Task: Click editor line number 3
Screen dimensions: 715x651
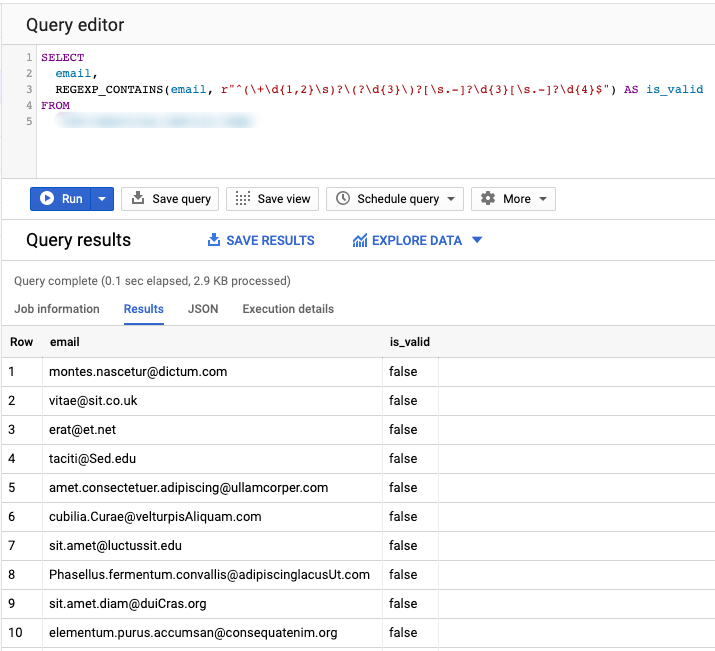Action: click(29, 89)
